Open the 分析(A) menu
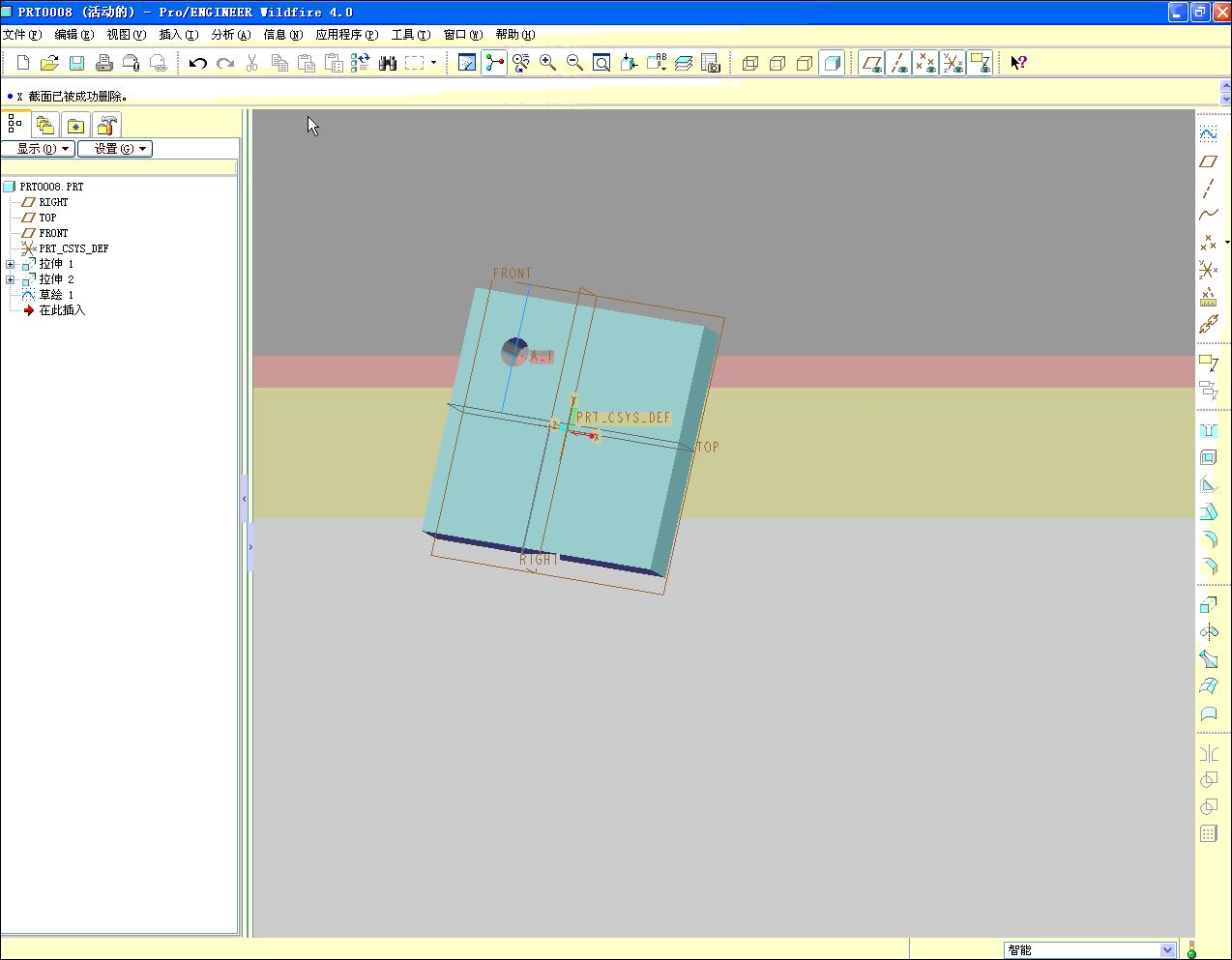Image resolution: width=1232 pixels, height=960 pixels. 231,35
